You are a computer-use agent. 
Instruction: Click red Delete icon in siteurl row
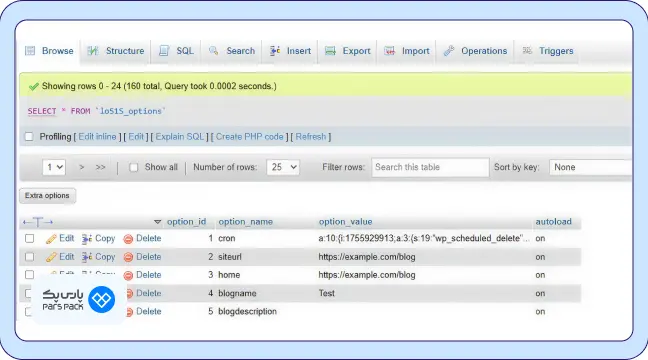pyautogui.click(x=128, y=257)
